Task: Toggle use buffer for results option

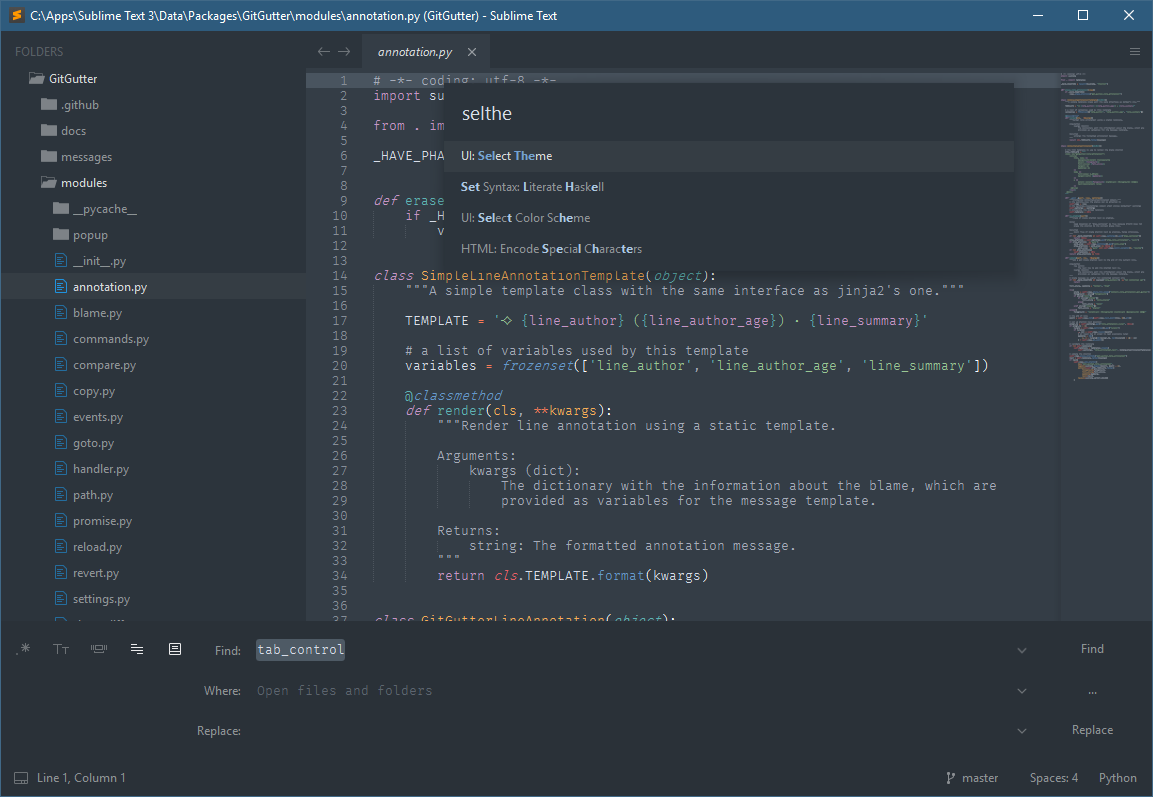Action: (175, 648)
